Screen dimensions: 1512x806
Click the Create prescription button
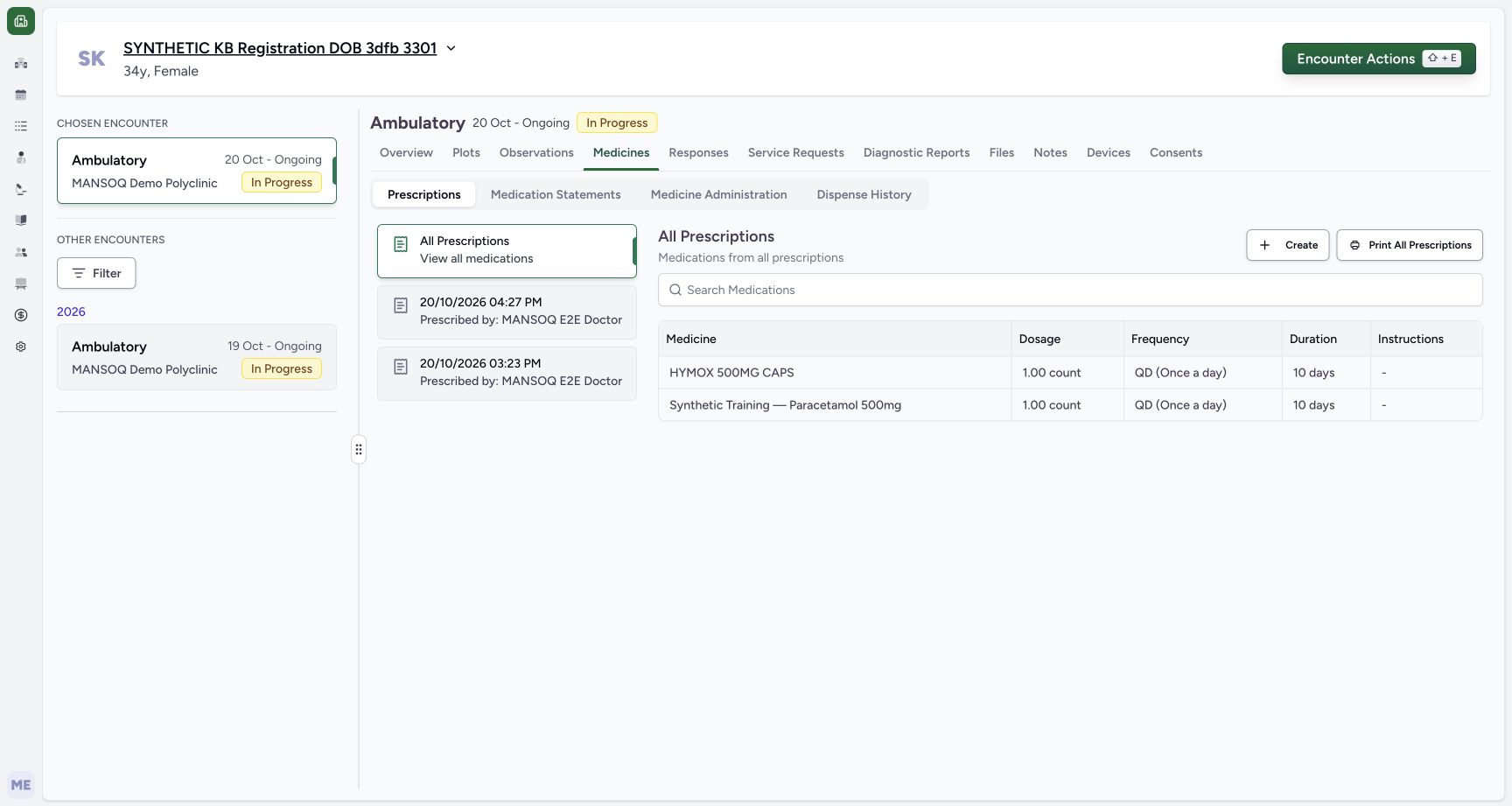(x=1288, y=245)
